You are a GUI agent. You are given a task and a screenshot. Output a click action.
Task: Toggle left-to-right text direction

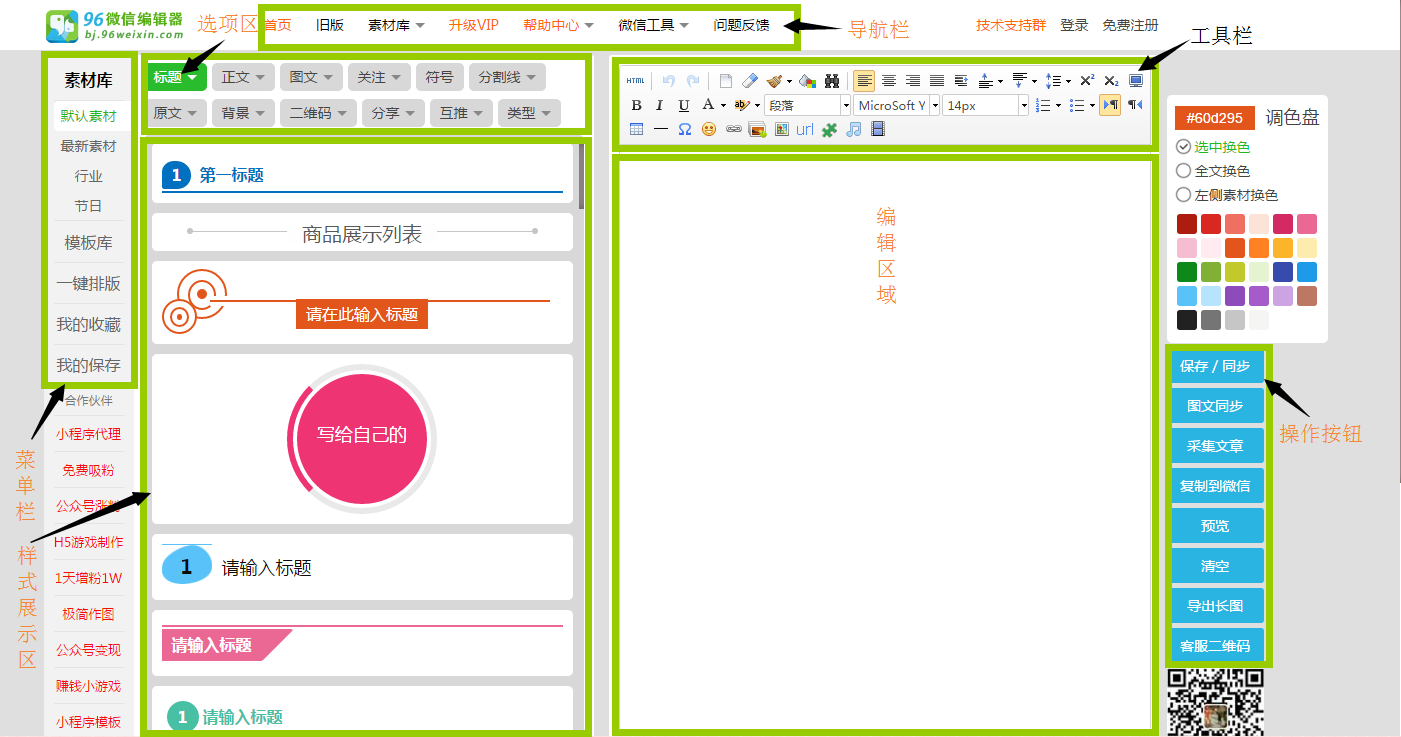(x=1110, y=105)
